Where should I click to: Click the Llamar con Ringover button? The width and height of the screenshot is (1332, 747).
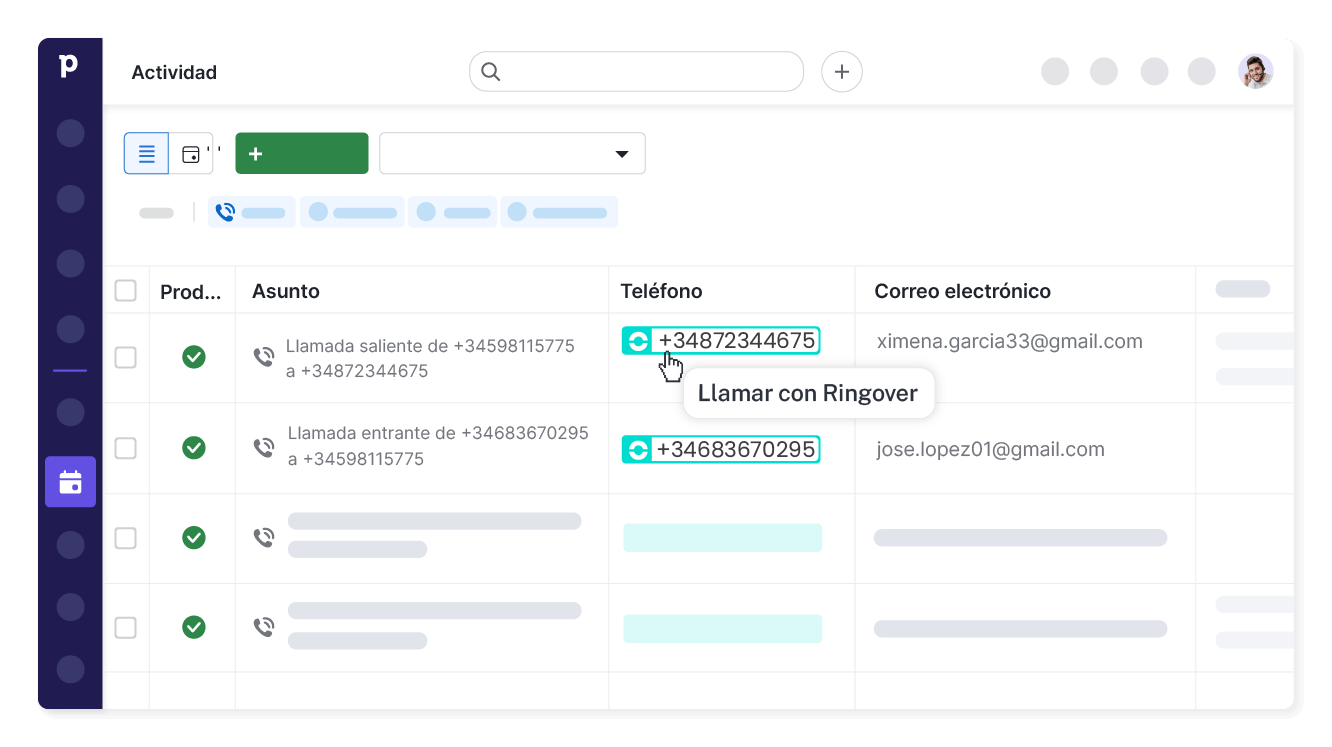click(x=808, y=392)
